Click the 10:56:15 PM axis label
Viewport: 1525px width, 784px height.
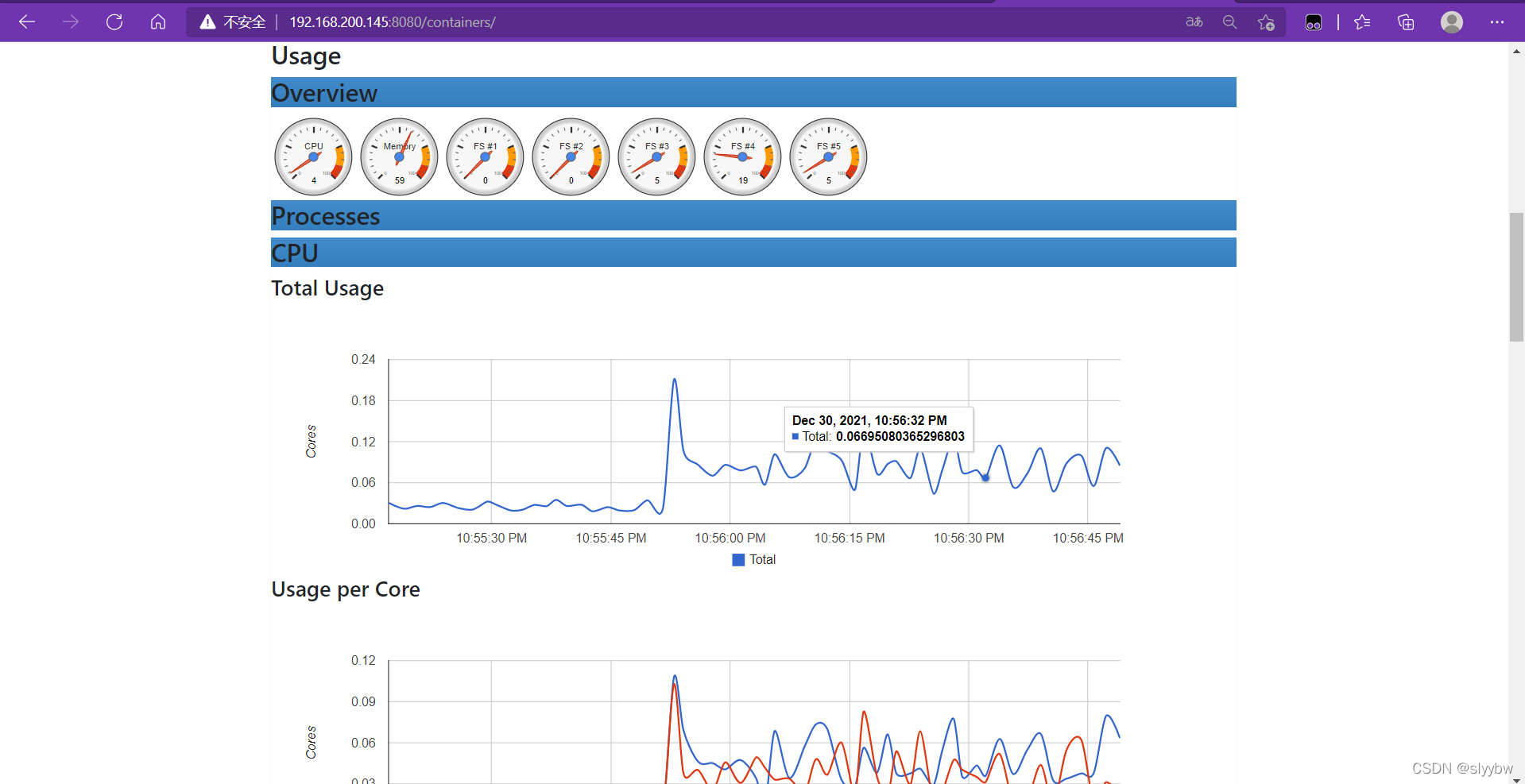tap(850, 539)
